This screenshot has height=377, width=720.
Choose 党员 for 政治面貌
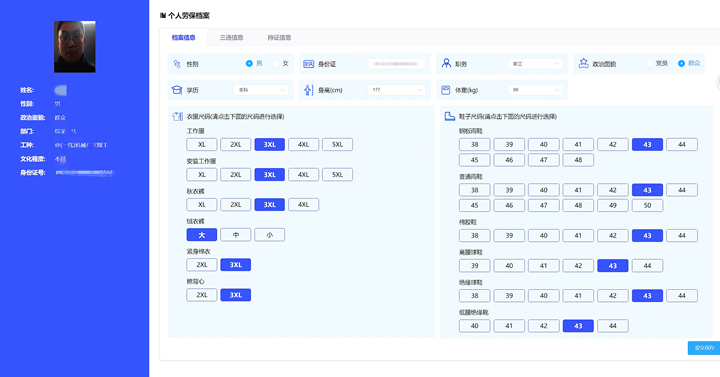649,63
